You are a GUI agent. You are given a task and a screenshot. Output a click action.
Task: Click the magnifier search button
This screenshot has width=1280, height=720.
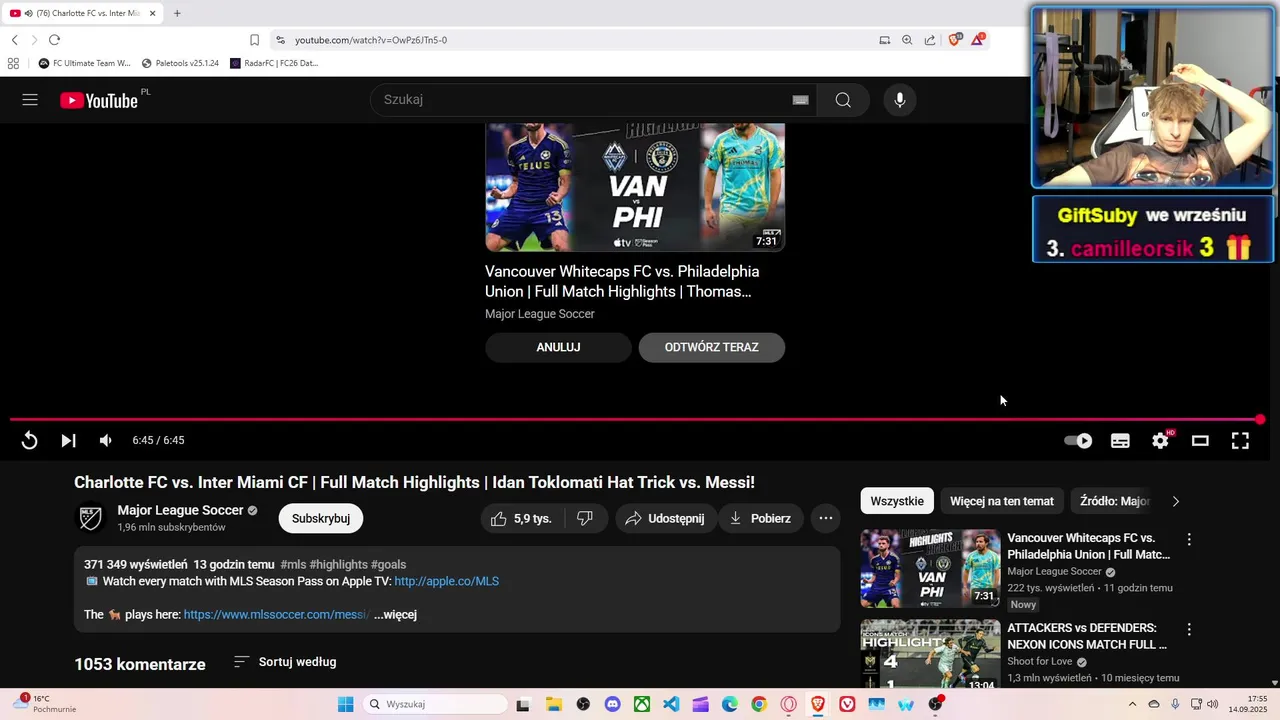tap(843, 100)
